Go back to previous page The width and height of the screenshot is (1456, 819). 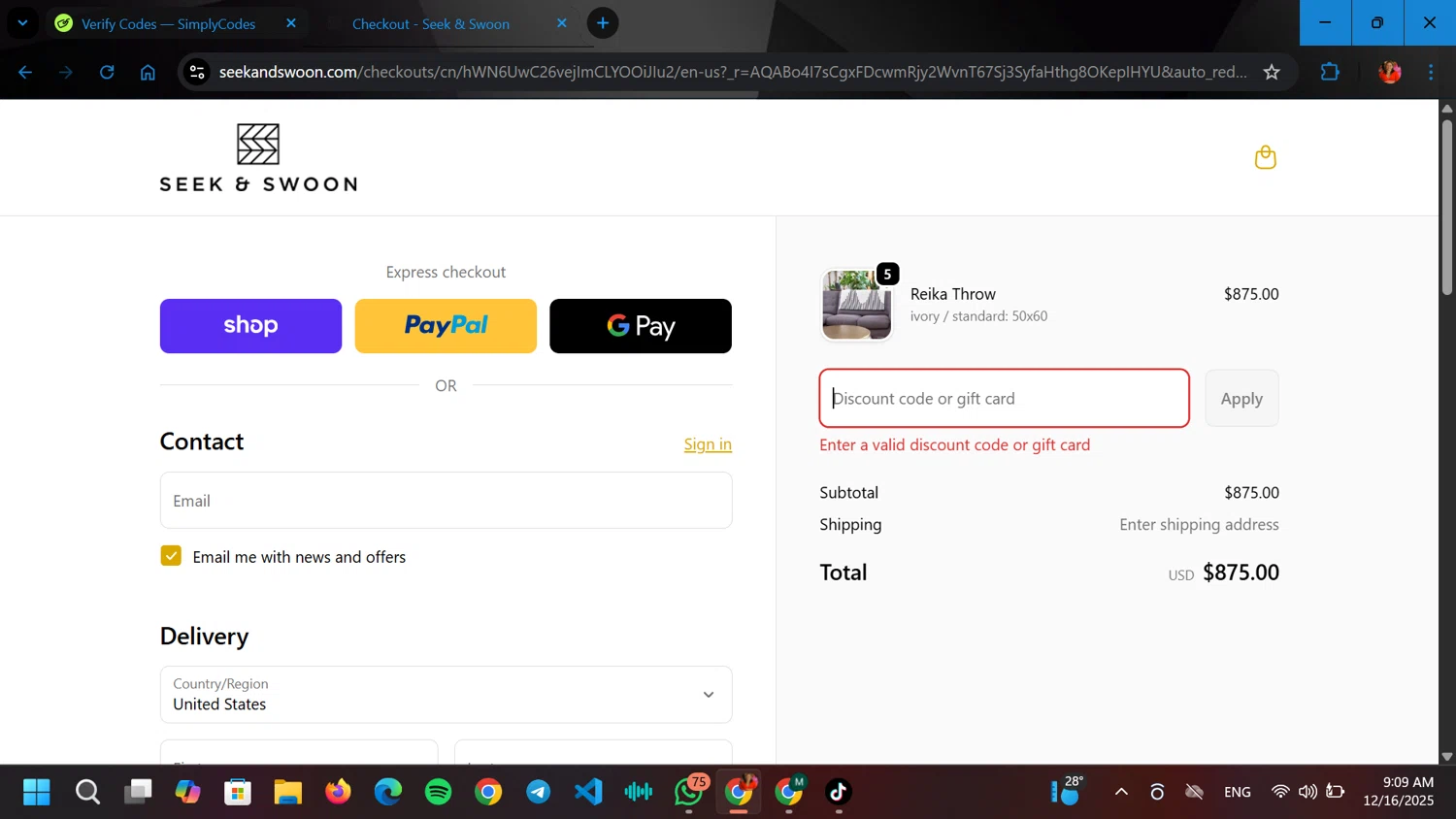[x=25, y=72]
